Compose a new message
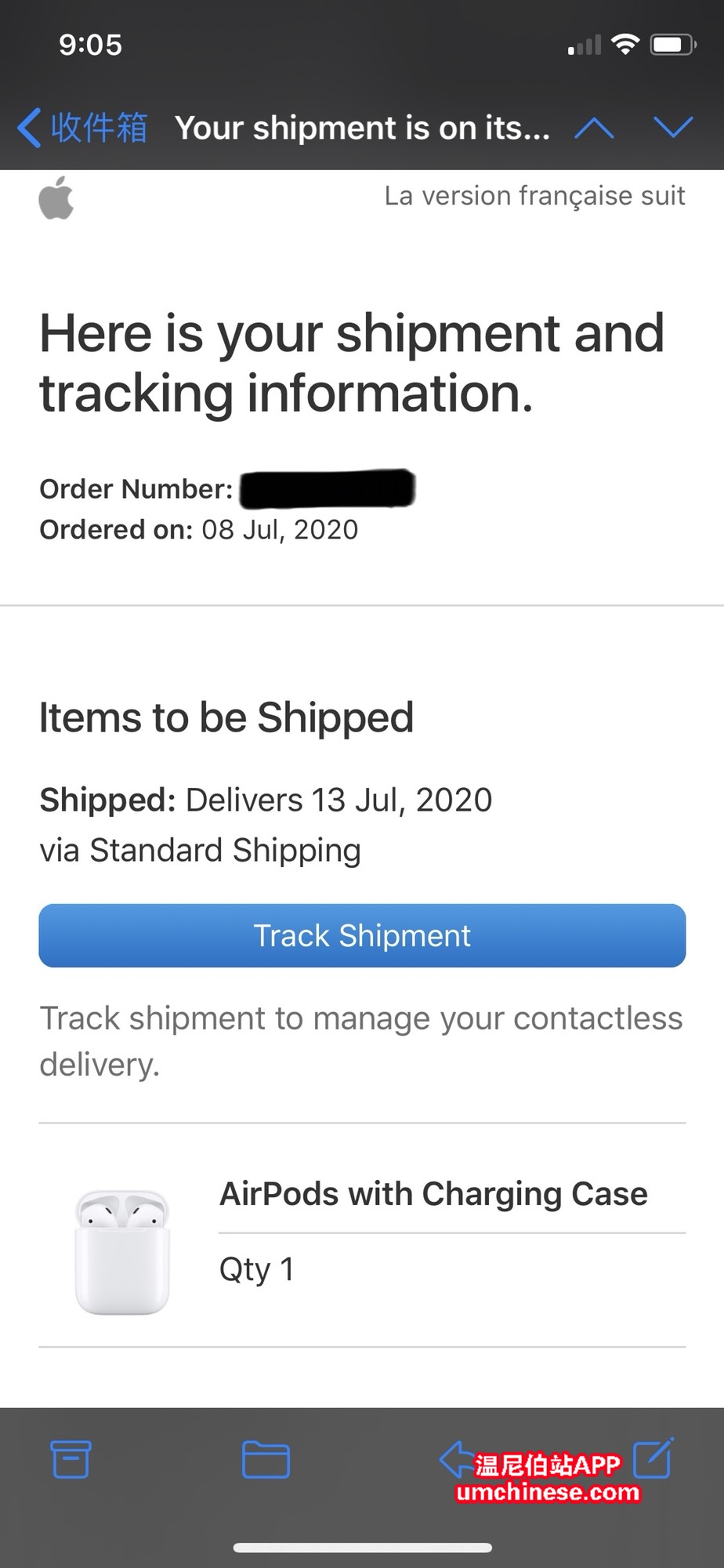 coord(653,1457)
